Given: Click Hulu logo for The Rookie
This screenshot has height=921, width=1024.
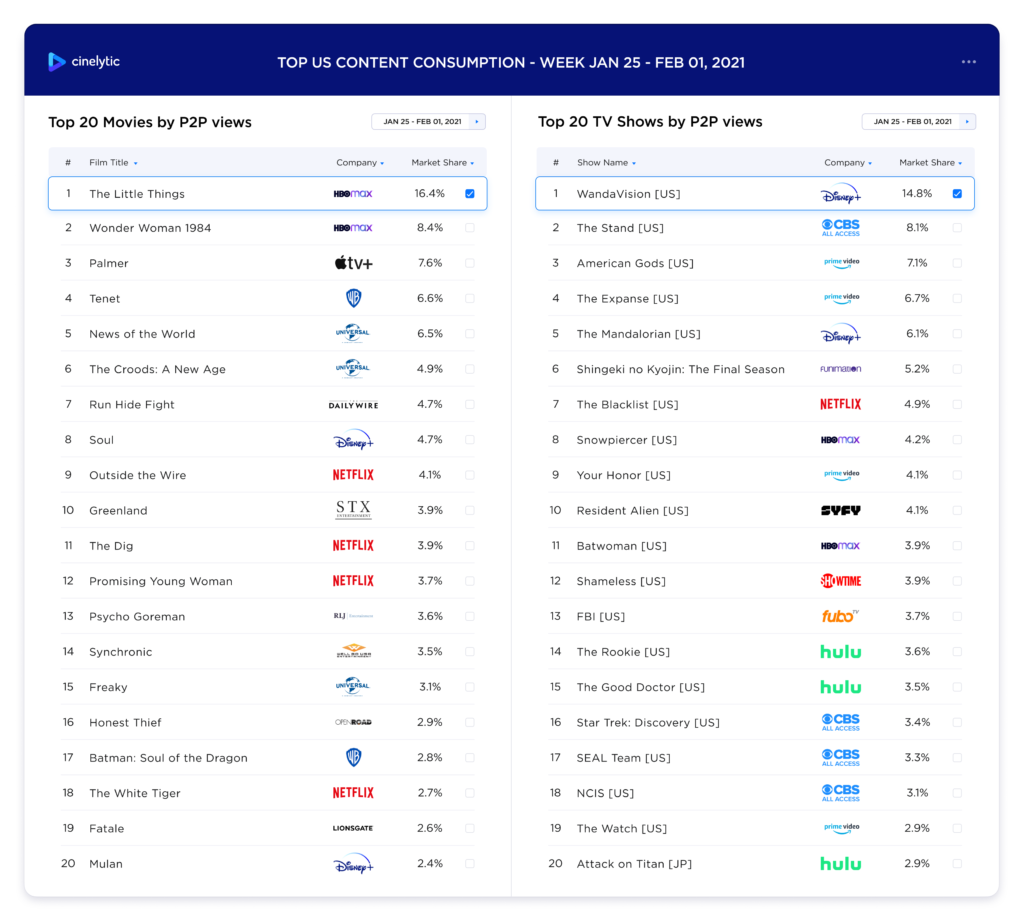Looking at the screenshot, I should [x=840, y=651].
